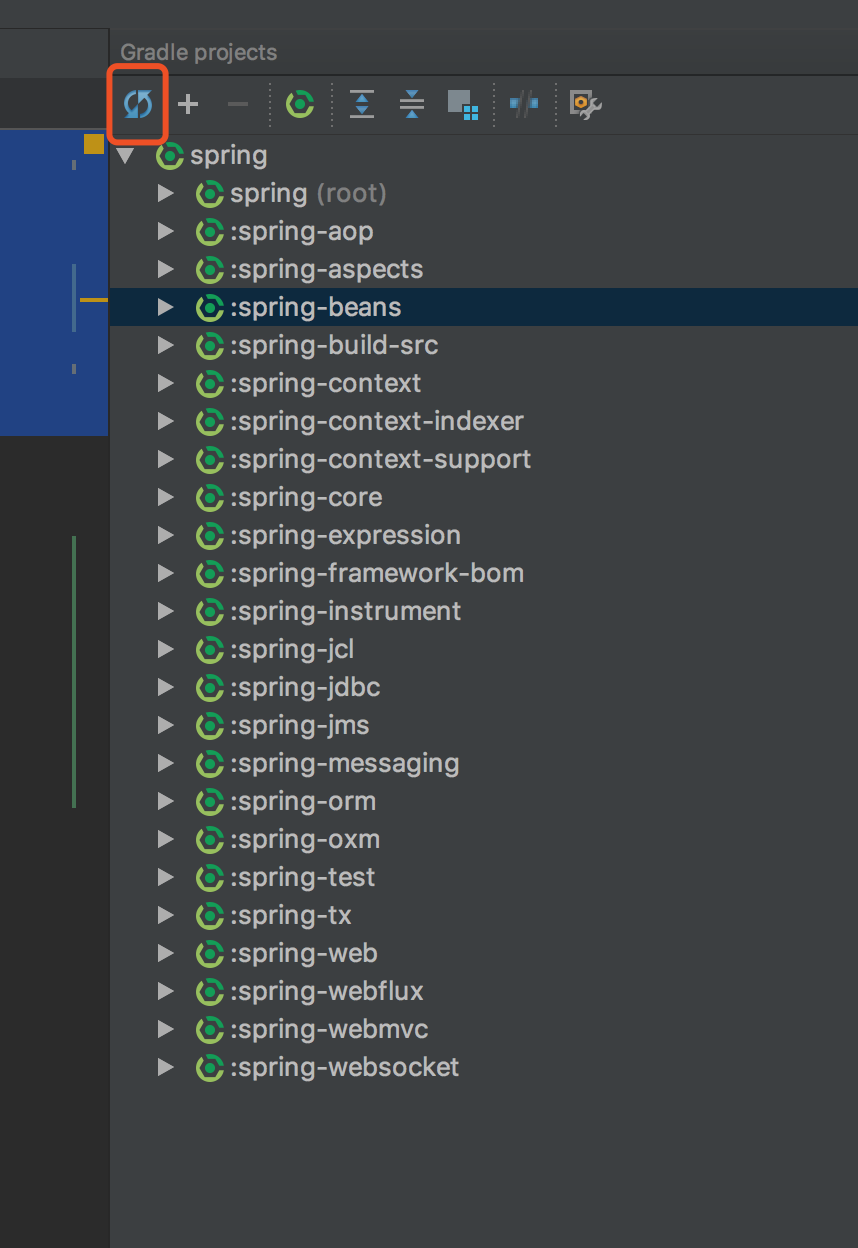Expand the :spring-core module
This screenshot has height=1248, width=858.
coord(166,498)
